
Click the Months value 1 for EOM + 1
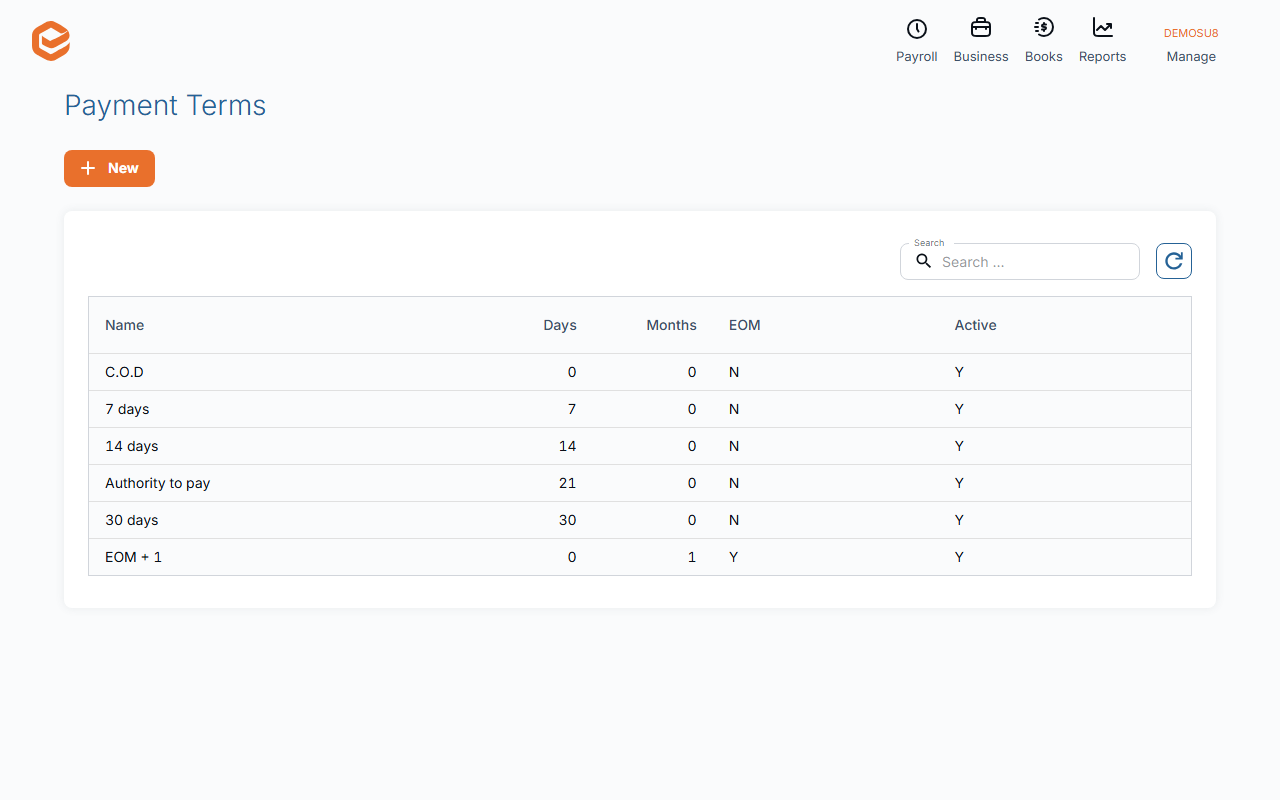tap(692, 557)
